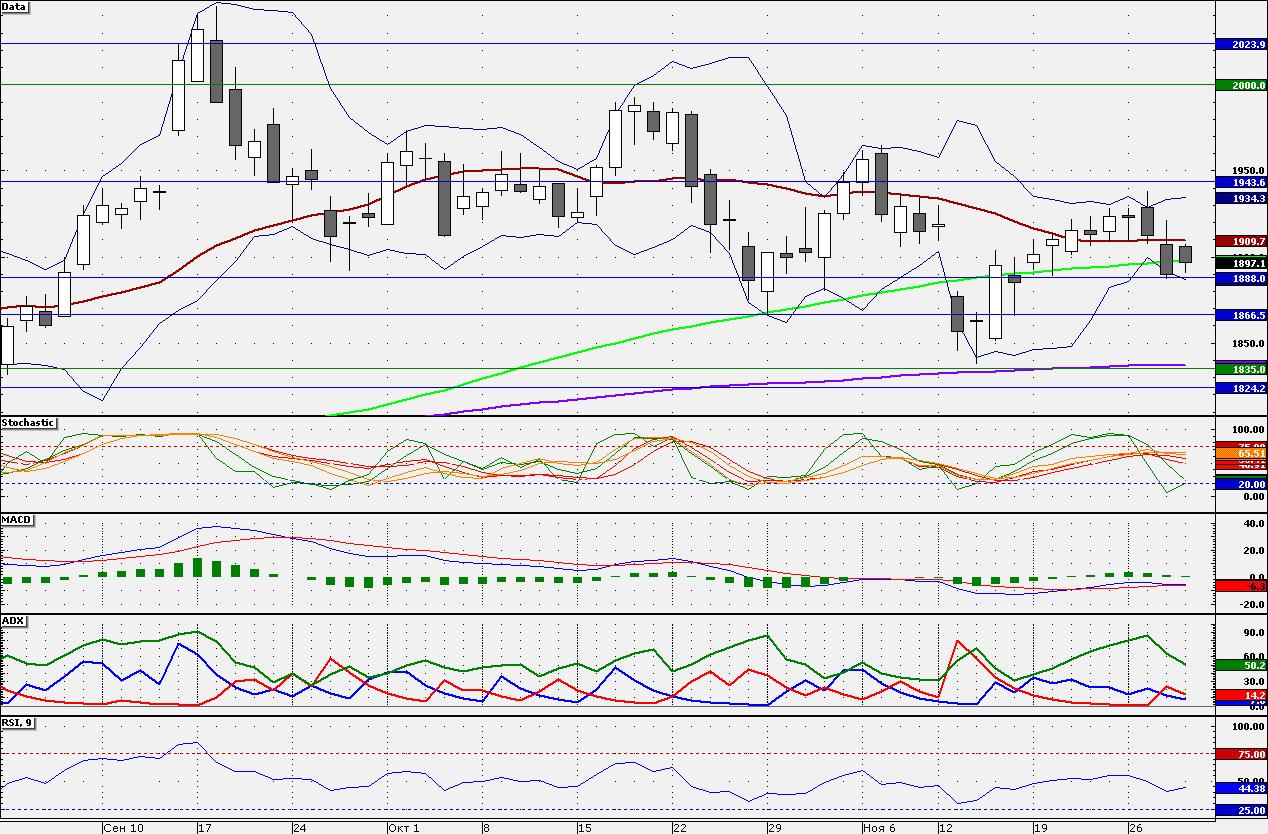
Task: Click the green 1835.0 level tag
Action: coord(1241,369)
